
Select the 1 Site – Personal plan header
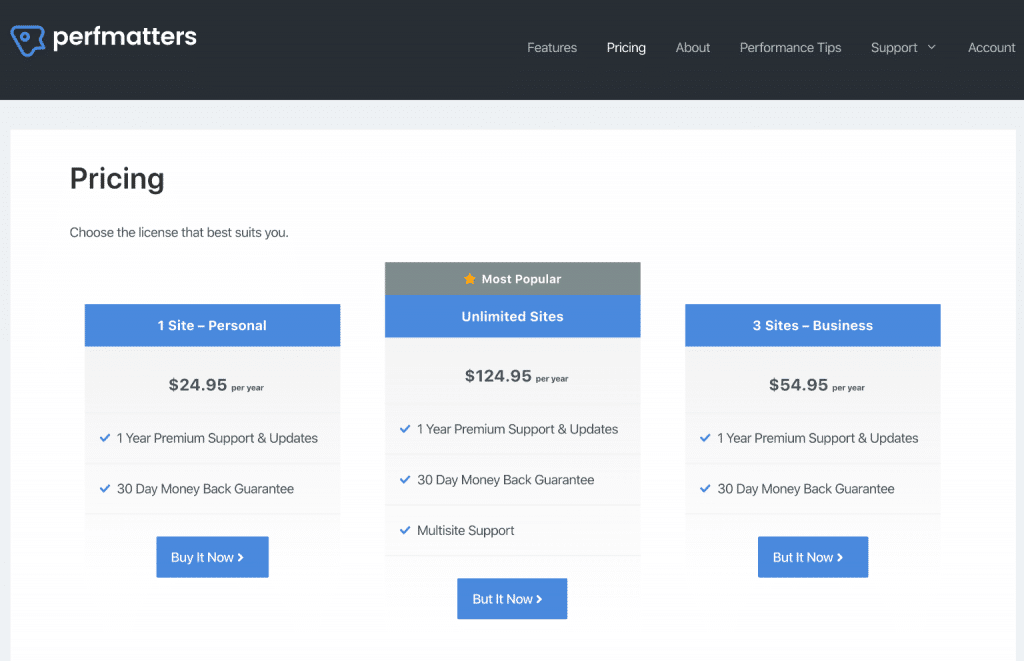212,325
